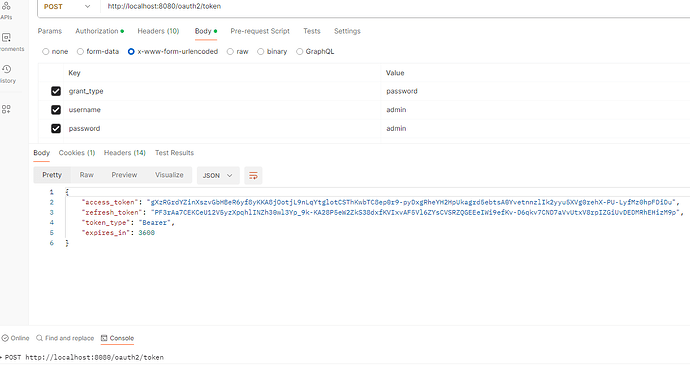Image resolution: width=690 pixels, height=371 pixels.
Task: Open the Pre-request Script tab
Action: (260, 31)
